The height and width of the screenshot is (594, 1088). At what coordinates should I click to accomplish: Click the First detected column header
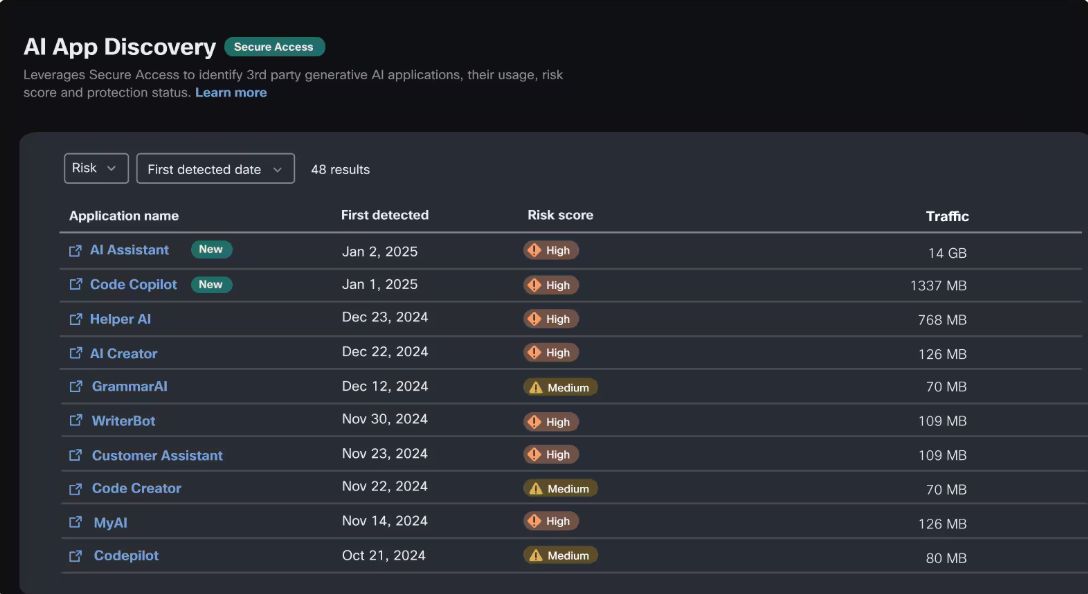[384, 215]
